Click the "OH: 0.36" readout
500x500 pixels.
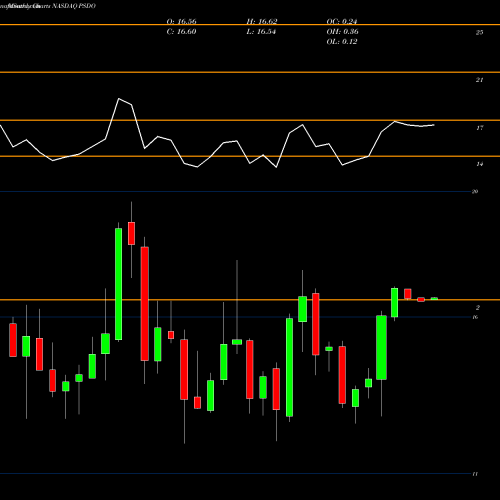pos(342,31)
